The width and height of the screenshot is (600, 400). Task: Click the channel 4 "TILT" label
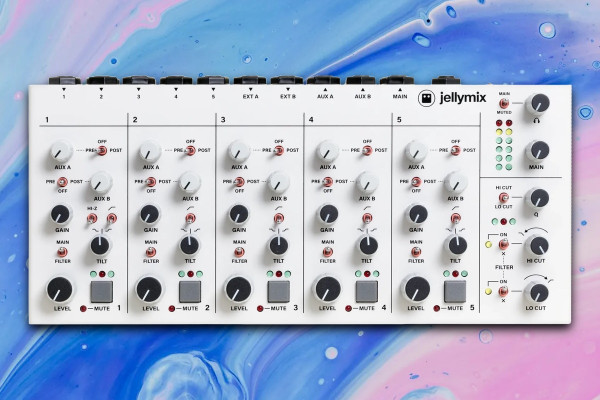[x=367, y=261]
